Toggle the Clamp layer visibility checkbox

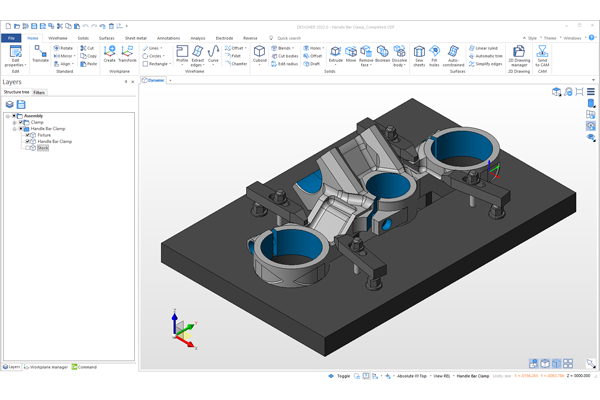click(x=23, y=122)
